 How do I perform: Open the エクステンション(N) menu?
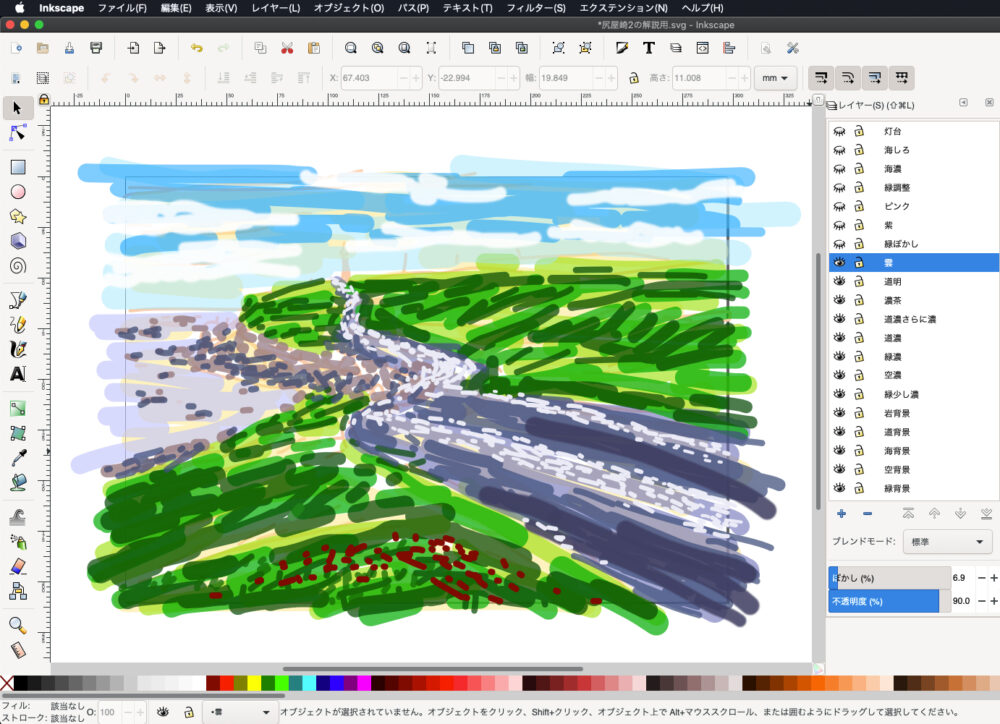623,8
